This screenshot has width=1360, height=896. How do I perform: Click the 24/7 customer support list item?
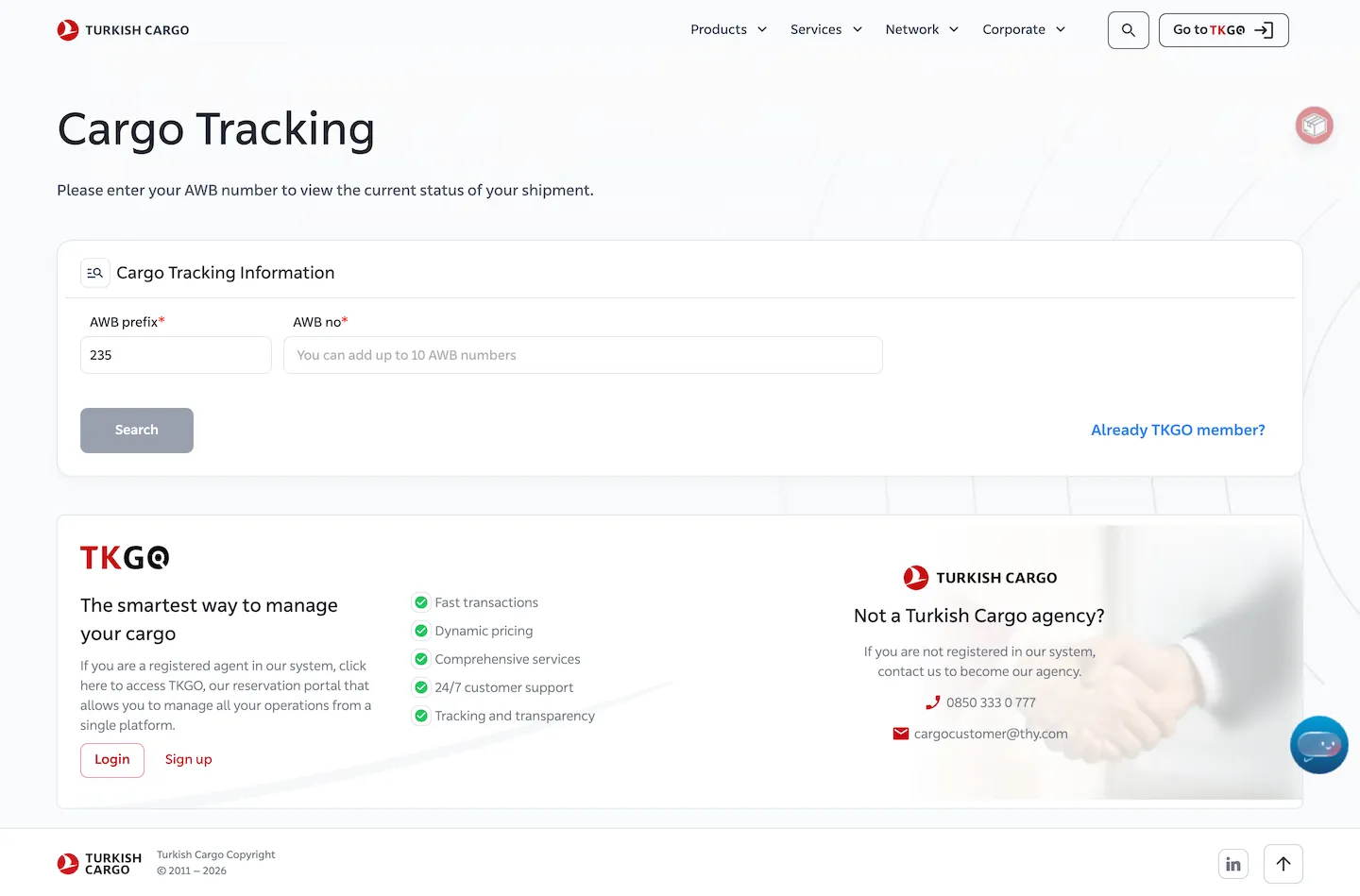point(493,687)
